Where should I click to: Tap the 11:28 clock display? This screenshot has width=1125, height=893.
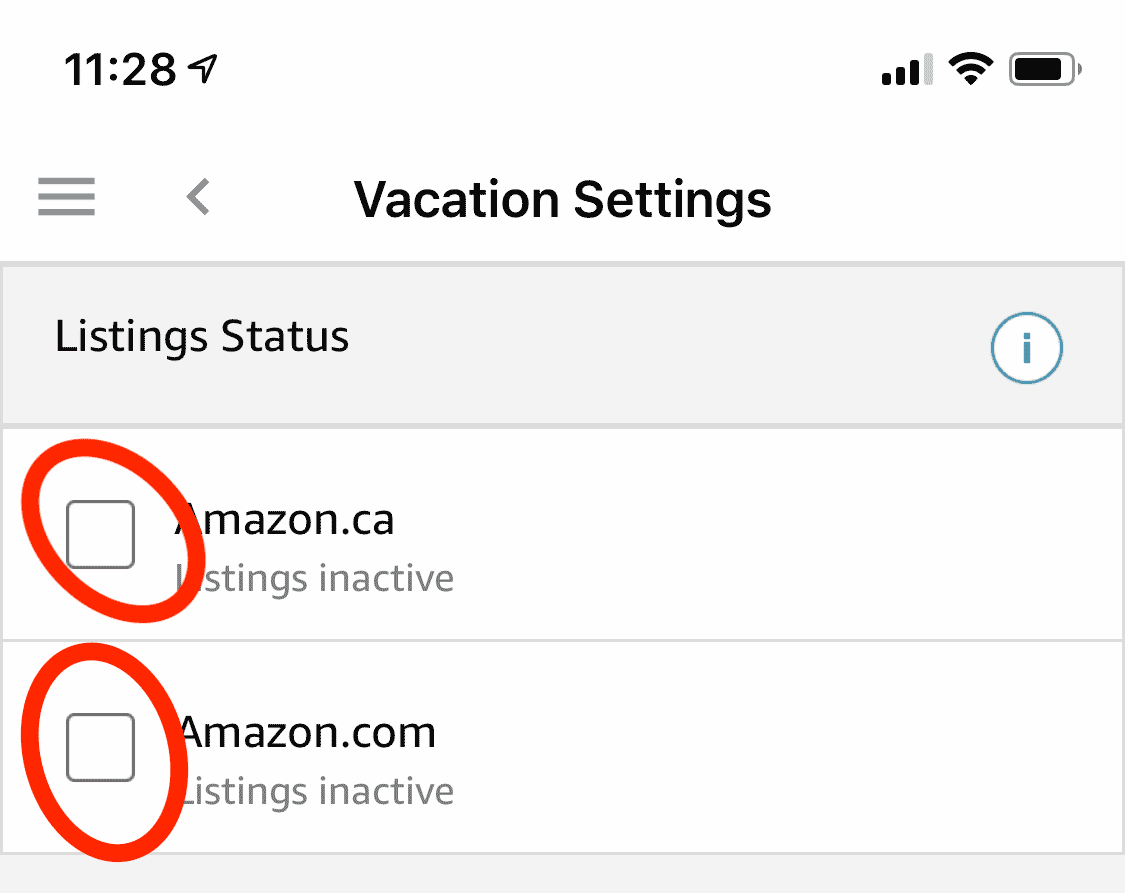[x=118, y=68]
